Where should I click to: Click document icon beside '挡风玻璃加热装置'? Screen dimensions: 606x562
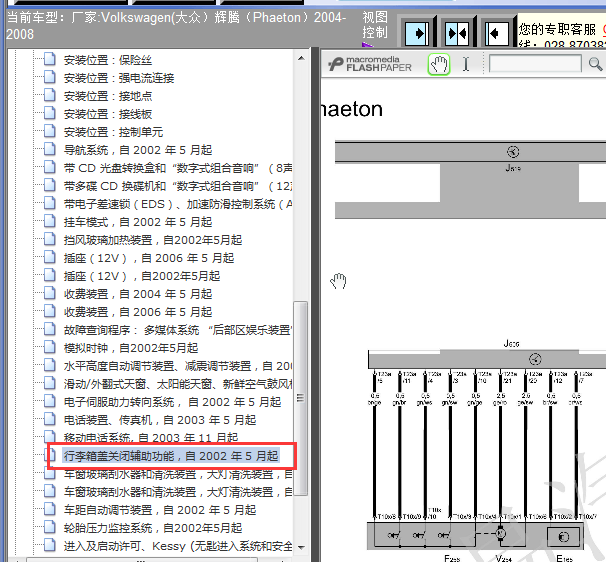click(x=49, y=239)
